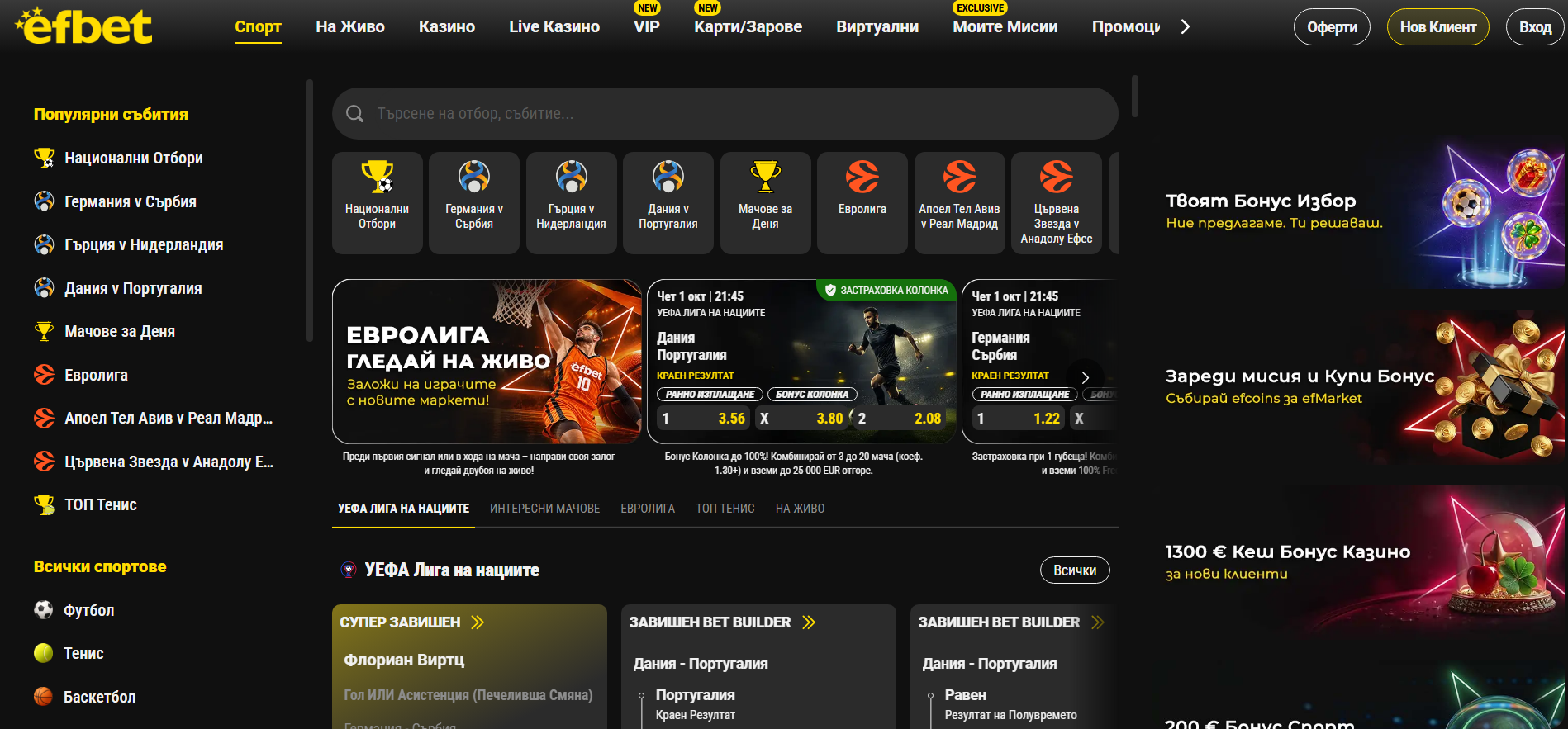Screen dimensions: 1568x729
Task: Open the Гърция v Нидерландия tile
Action: [571, 202]
